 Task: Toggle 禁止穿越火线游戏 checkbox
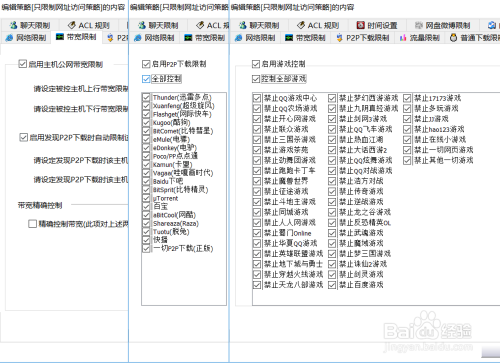(x=257, y=274)
